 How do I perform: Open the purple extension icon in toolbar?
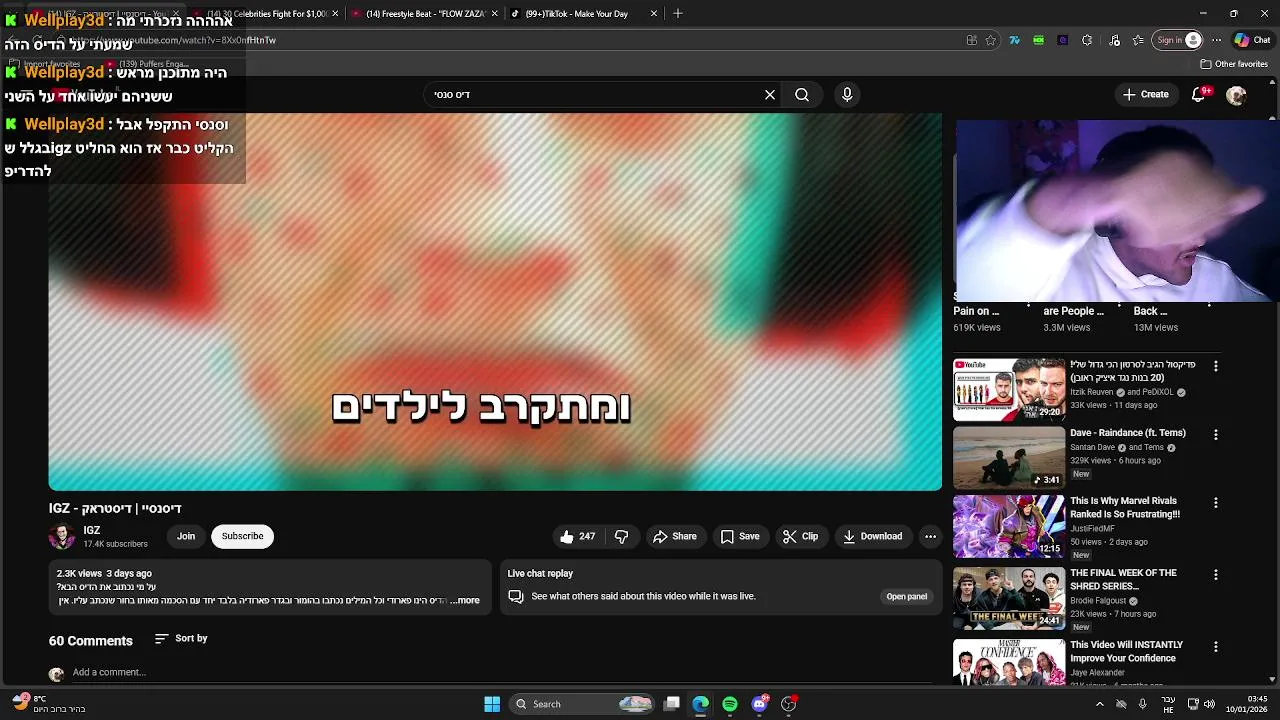[1063, 40]
